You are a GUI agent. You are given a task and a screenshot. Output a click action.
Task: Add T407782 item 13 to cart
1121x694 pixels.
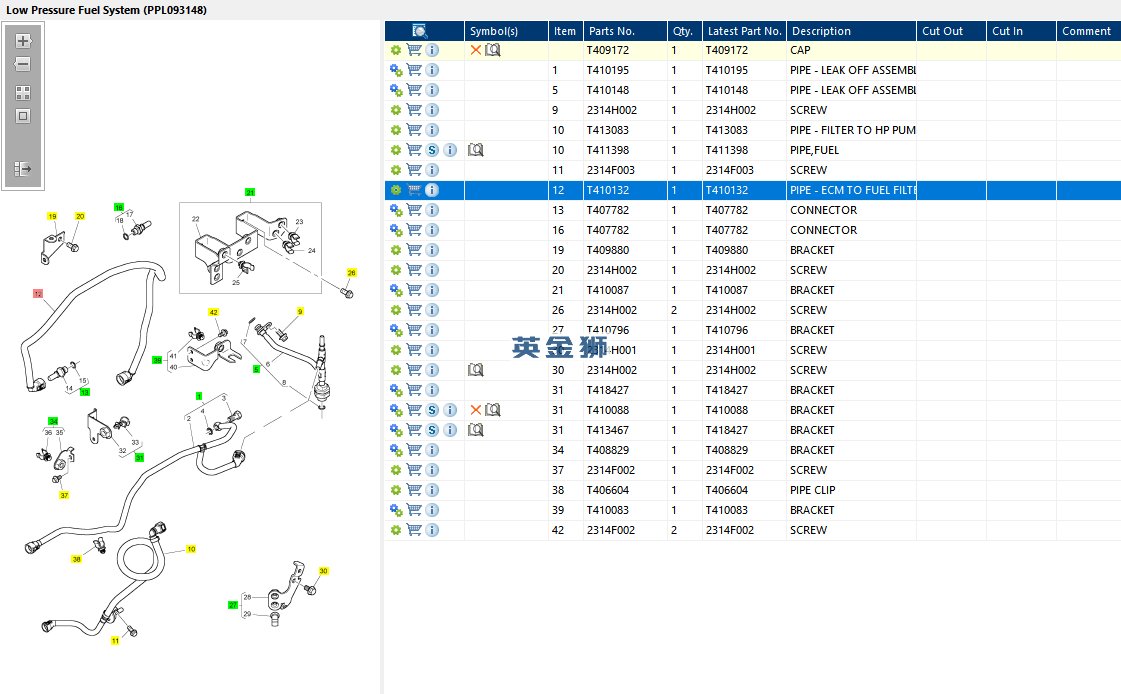click(413, 210)
